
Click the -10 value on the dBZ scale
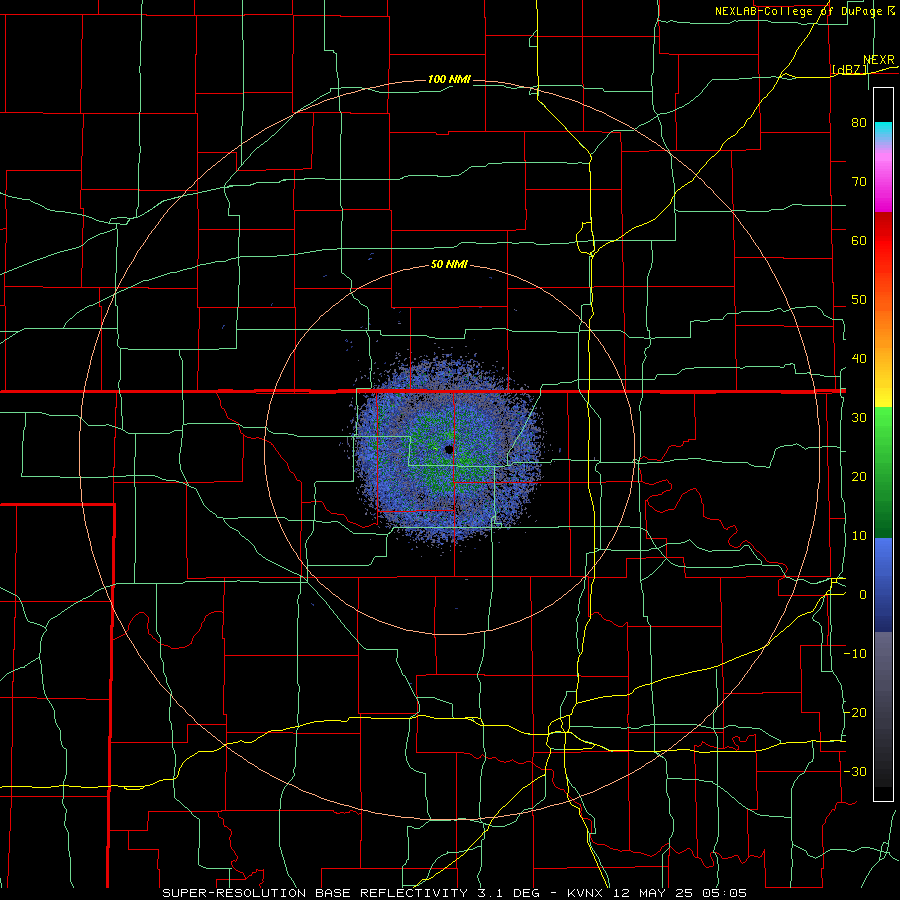click(855, 654)
